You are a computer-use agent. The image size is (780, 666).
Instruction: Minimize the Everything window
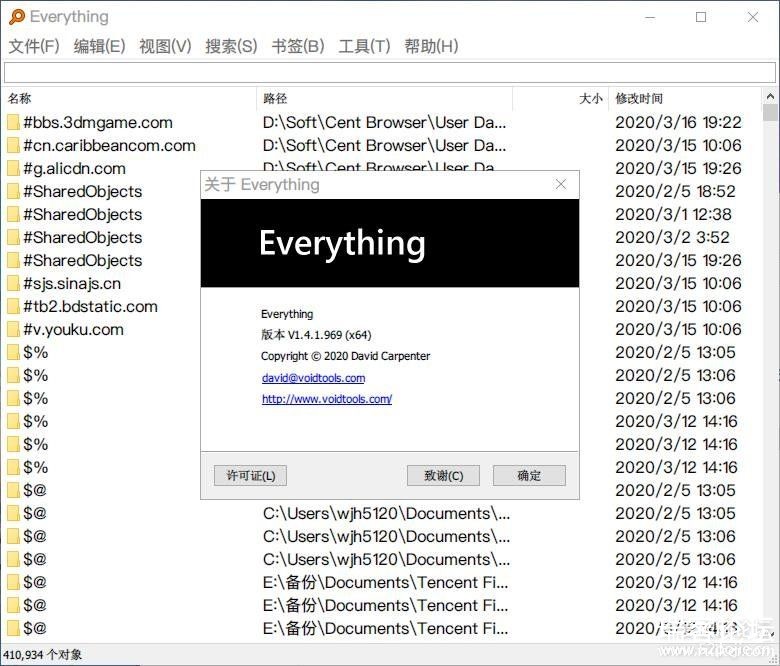point(650,17)
